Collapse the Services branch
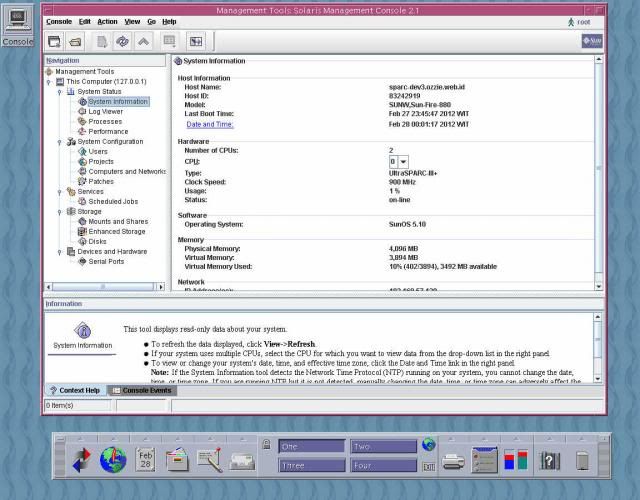The width and height of the screenshot is (640, 500). (60, 192)
